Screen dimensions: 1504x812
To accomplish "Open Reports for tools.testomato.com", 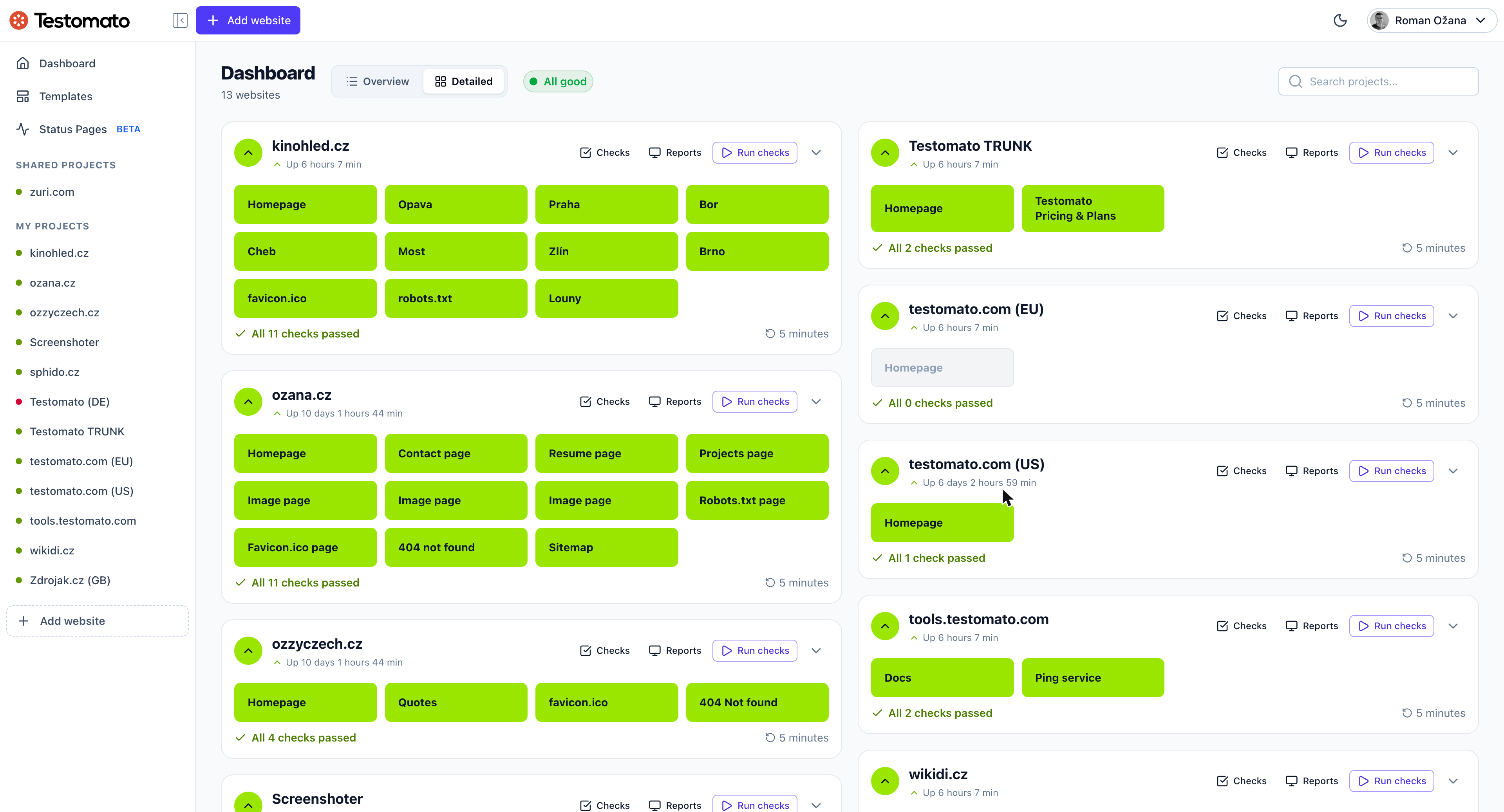I will pos(1312,626).
